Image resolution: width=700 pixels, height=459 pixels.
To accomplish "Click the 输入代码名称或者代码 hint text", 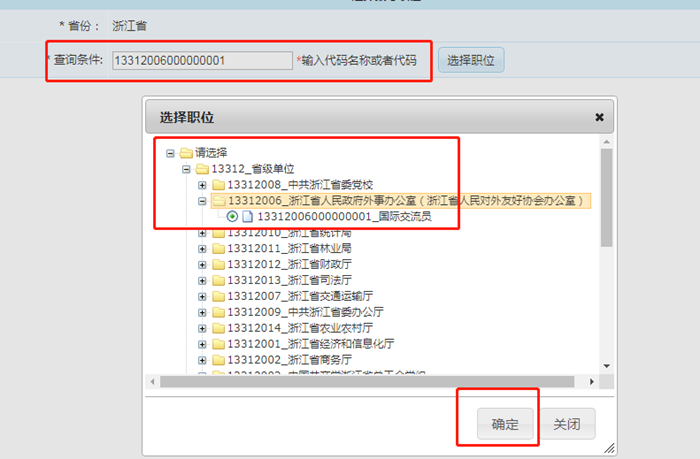I will click(359, 60).
